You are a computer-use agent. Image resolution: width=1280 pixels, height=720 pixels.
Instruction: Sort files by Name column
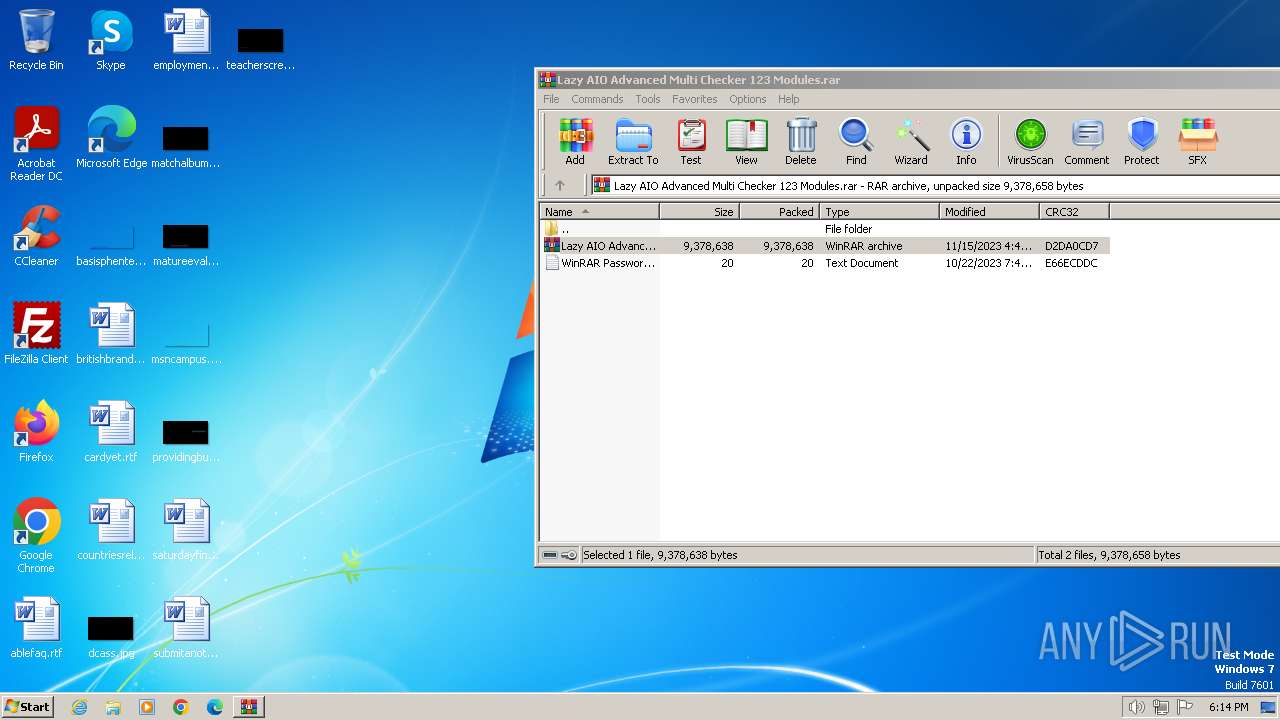[x=599, y=211]
